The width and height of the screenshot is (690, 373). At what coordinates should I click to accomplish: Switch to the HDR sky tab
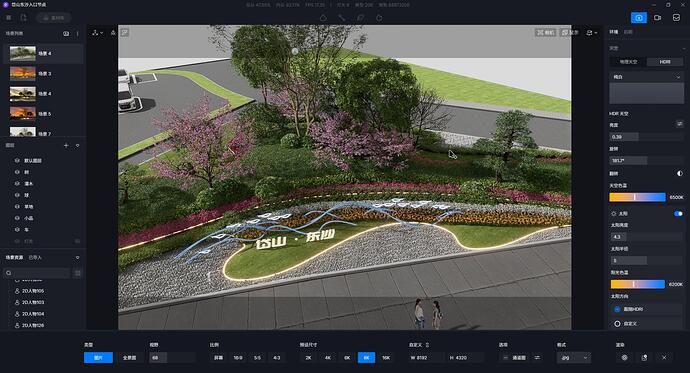pos(664,62)
